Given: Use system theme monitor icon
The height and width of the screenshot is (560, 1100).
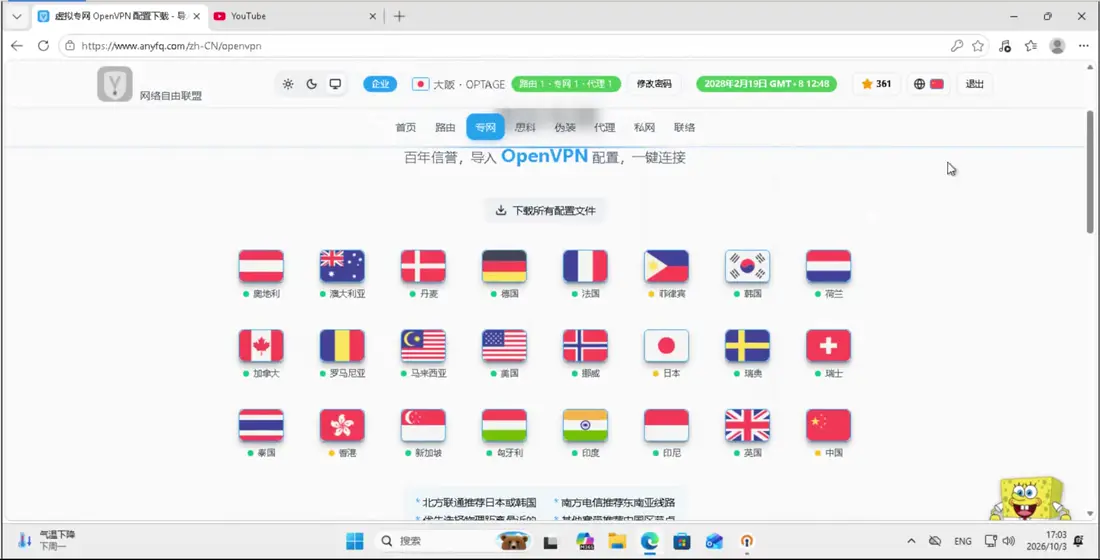Looking at the screenshot, I should [335, 84].
